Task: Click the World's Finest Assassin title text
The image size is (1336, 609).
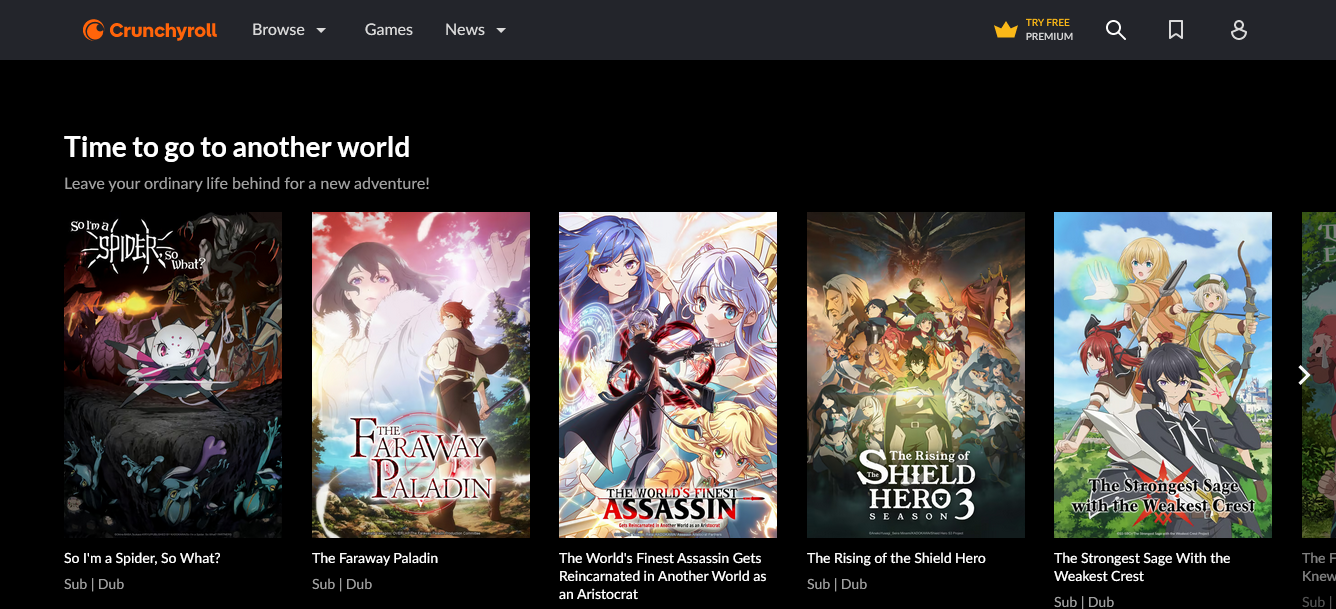Action: (x=663, y=576)
